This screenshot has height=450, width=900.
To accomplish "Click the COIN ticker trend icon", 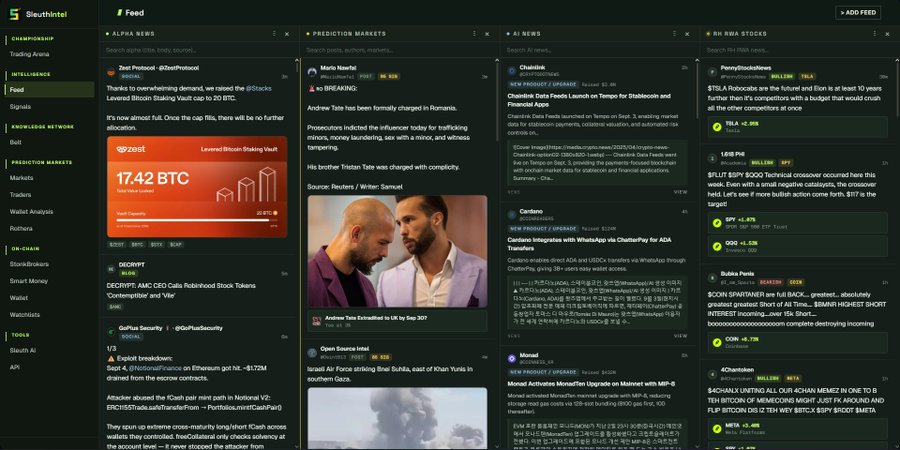I will pyautogui.click(x=717, y=342).
